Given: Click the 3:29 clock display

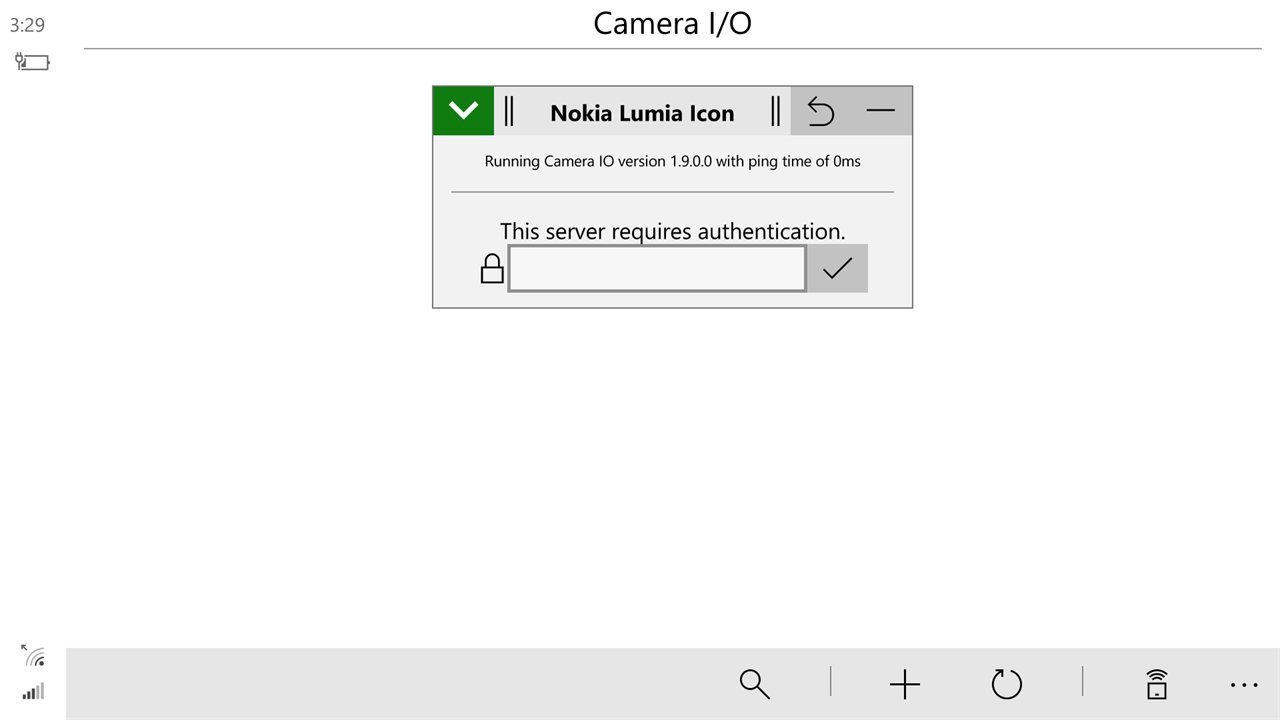Looking at the screenshot, I should [x=28, y=25].
